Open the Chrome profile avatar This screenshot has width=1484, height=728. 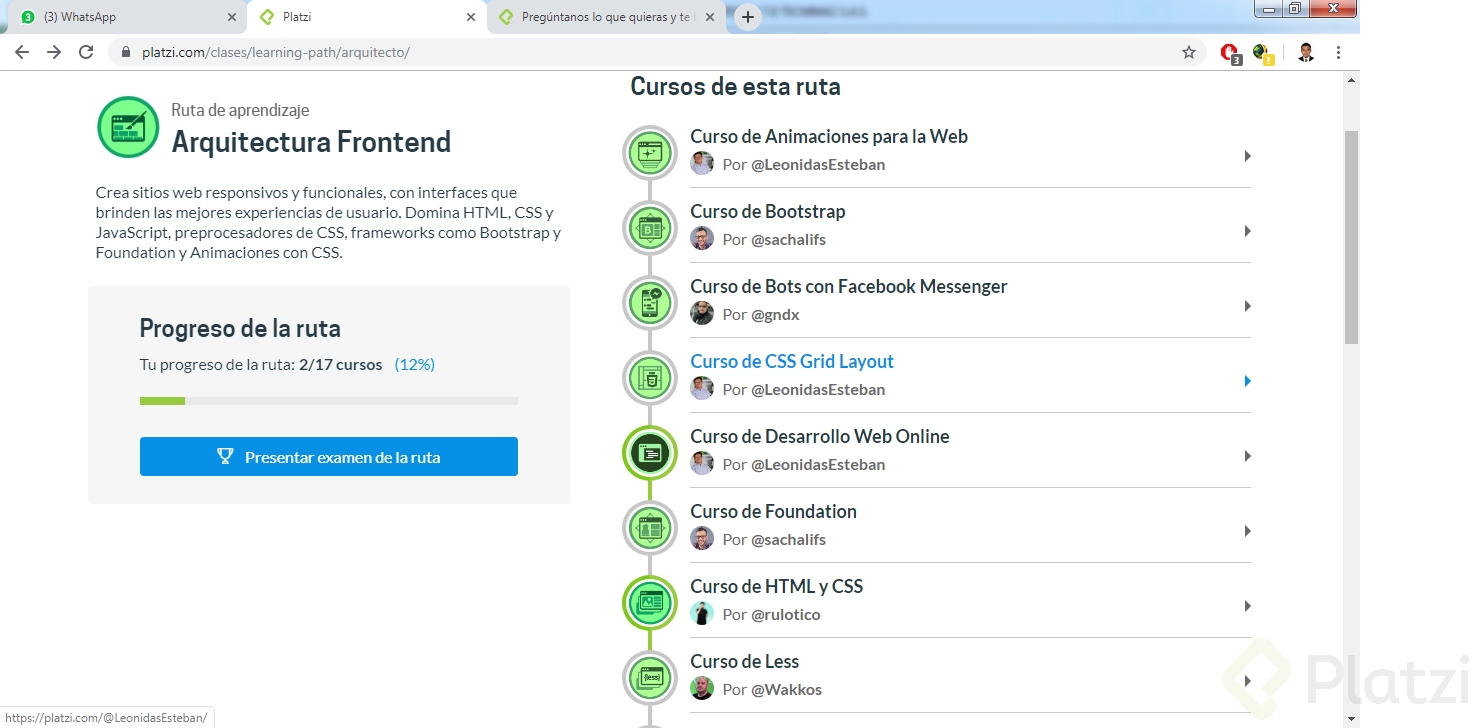[x=1306, y=52]
